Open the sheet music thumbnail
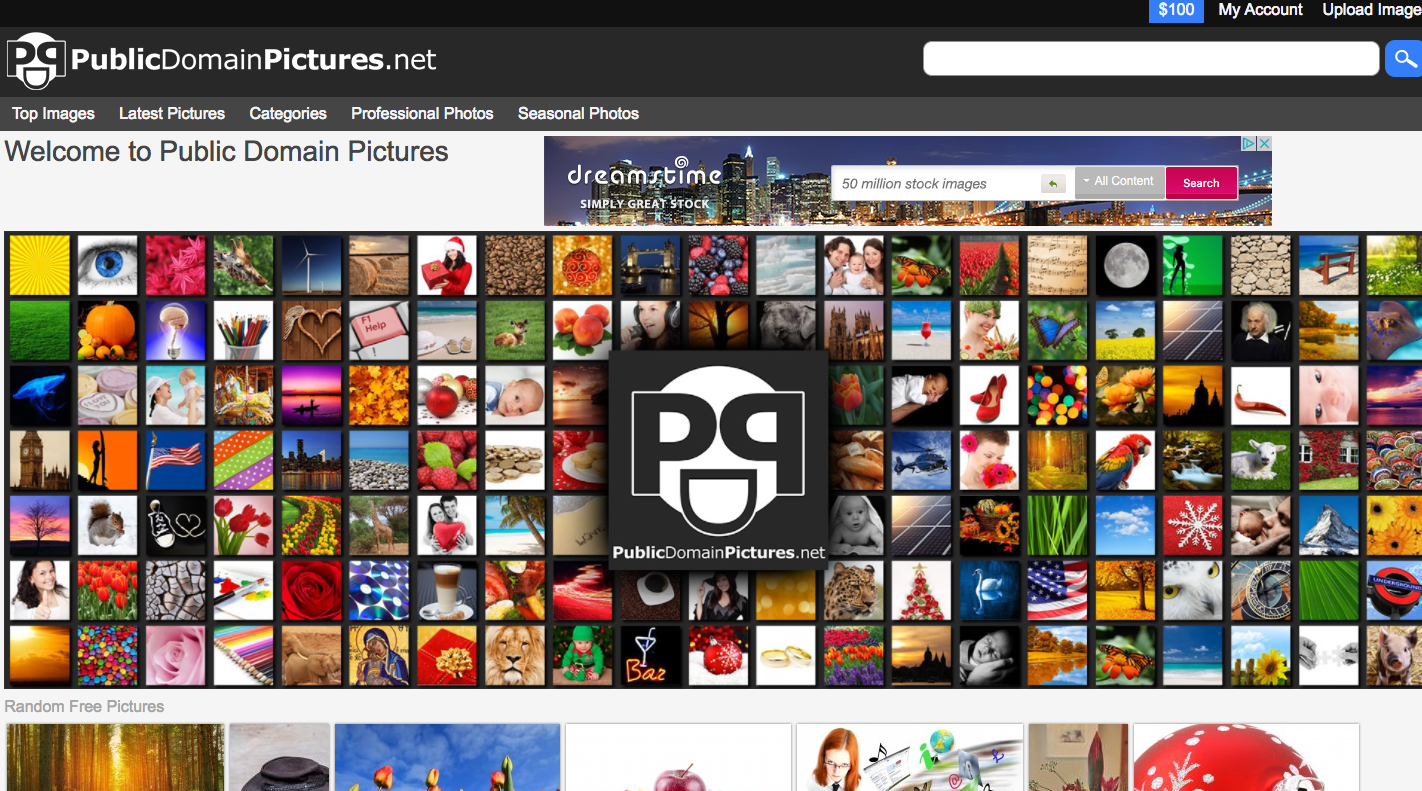 click(x=1057, y=265)
